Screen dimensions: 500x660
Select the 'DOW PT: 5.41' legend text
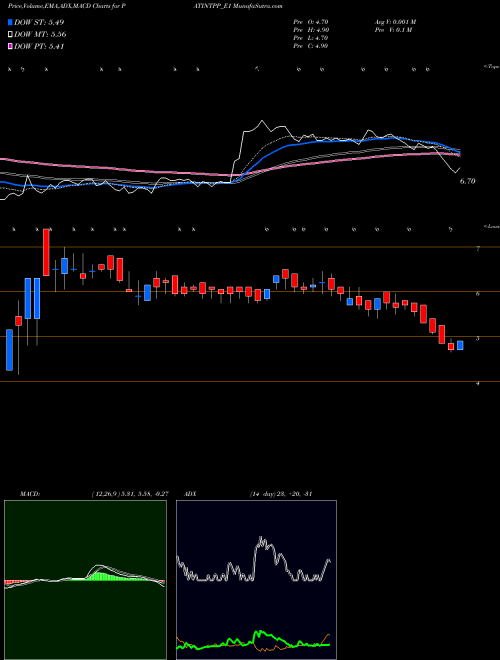click(x=39, y=46)
